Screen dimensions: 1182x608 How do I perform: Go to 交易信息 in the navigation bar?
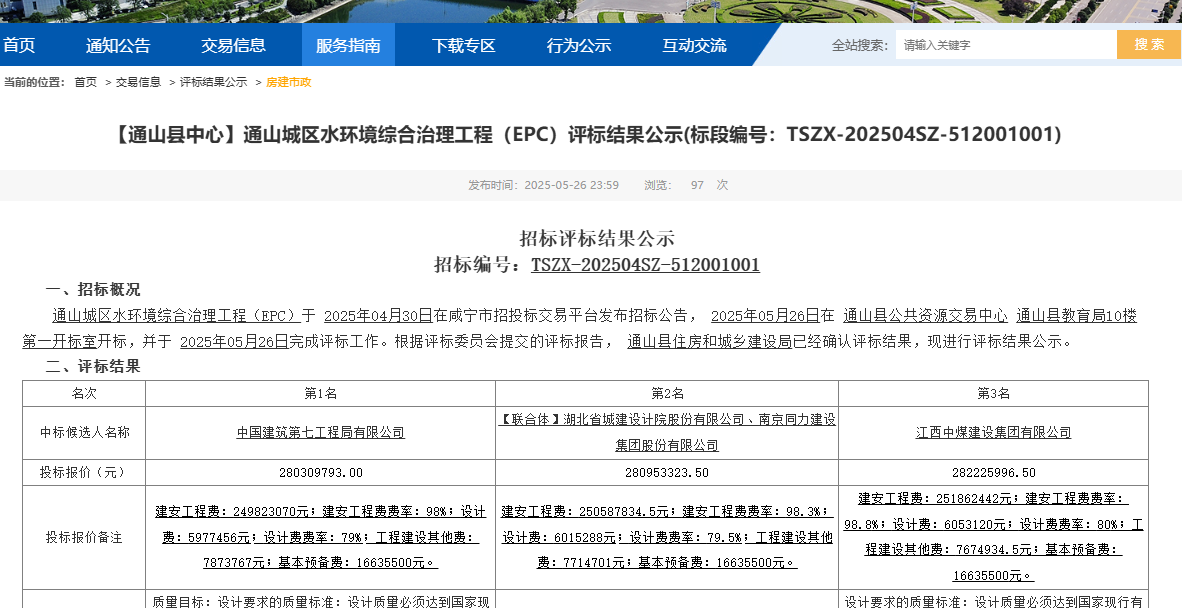pyautogui.click(x=233, y=45)
